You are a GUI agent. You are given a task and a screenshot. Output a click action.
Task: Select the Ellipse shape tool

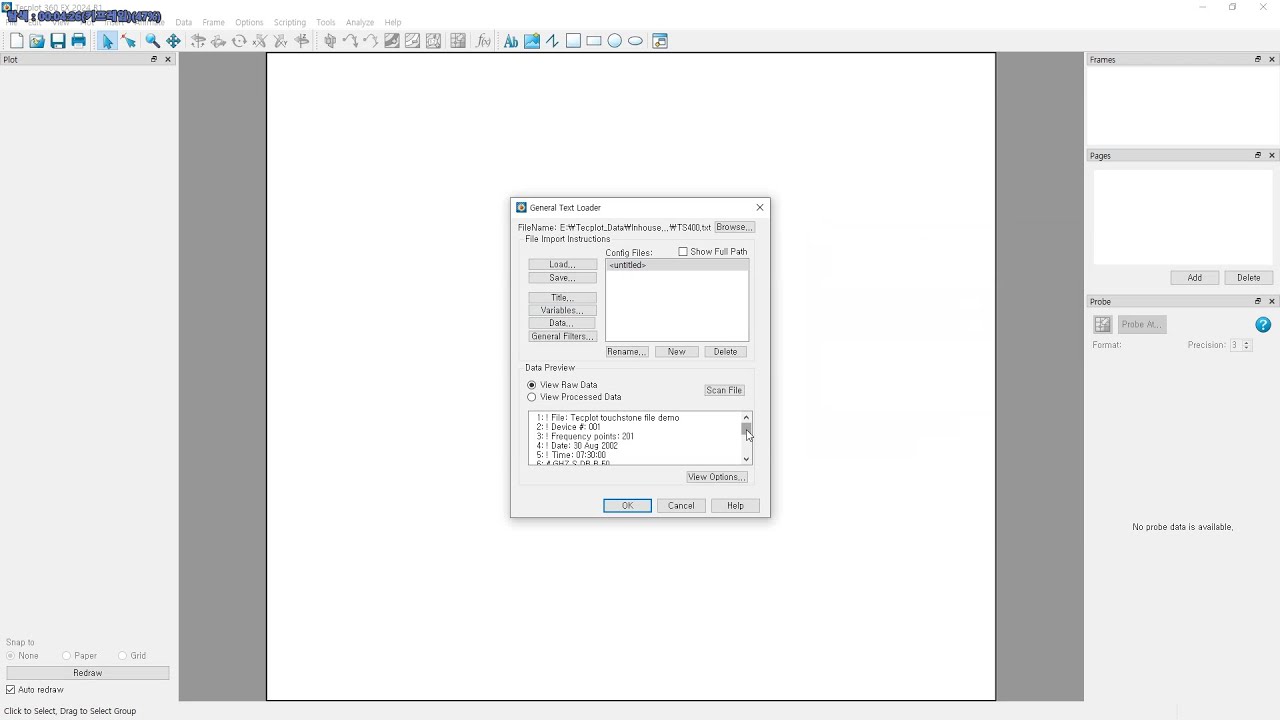(x=635, y=41)
